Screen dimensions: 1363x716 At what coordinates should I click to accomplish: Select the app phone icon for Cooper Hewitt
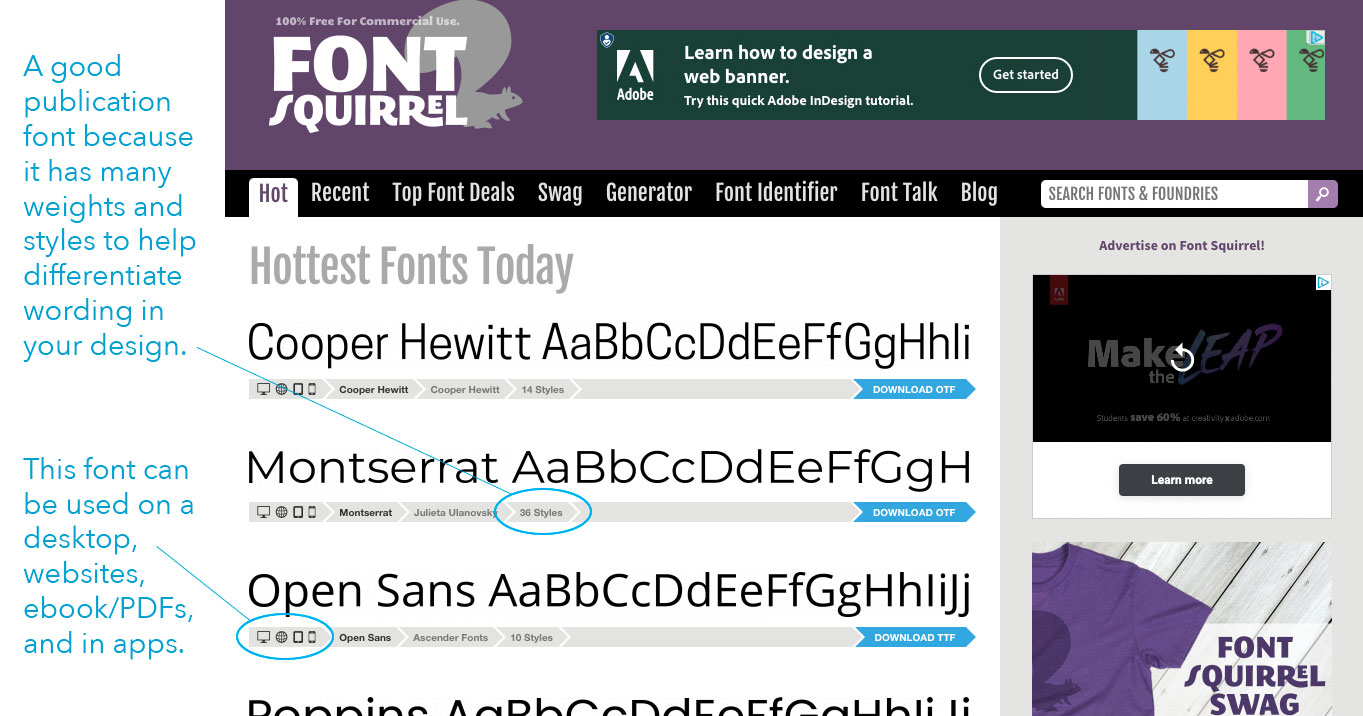coord(312,388)
